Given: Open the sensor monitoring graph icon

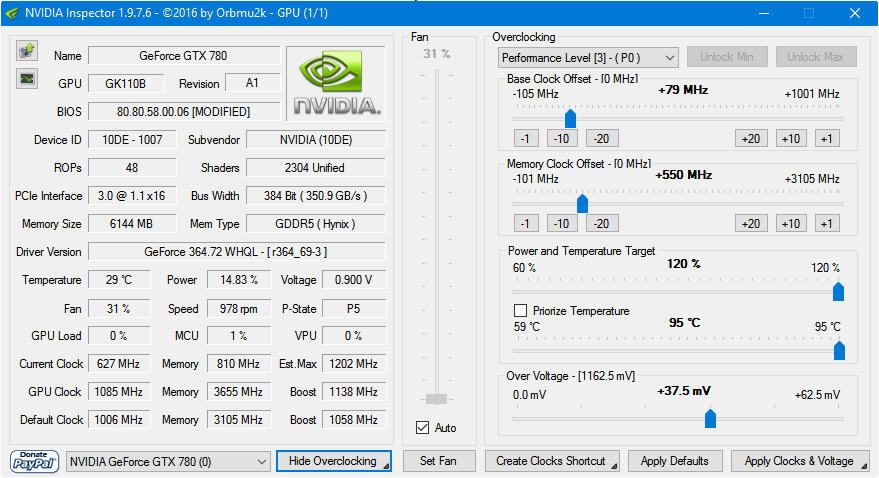Looking at the screenshot, I should [26, 78].
